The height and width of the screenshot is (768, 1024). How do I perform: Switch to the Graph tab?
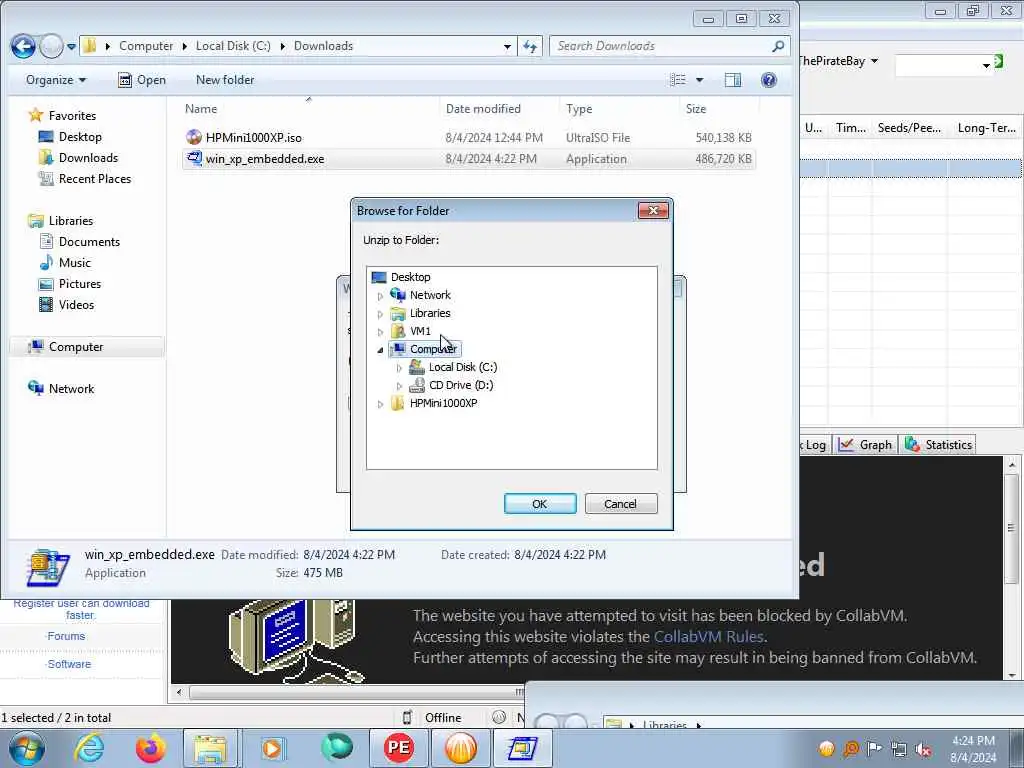[x=865, y=445]
